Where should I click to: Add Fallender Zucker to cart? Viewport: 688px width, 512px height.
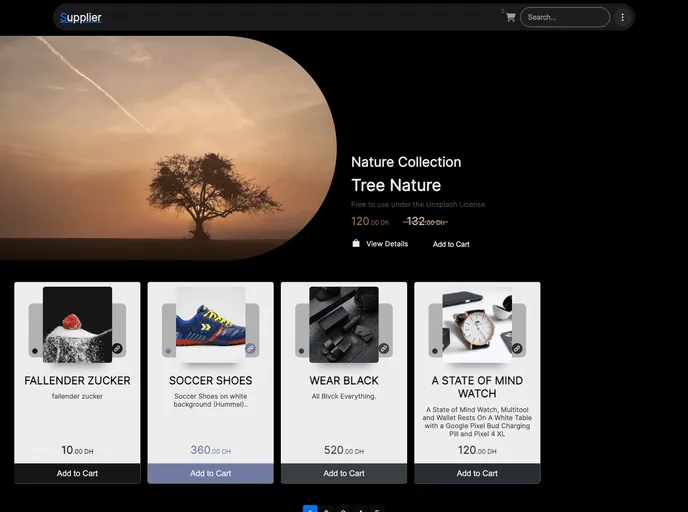pos(77,473)
